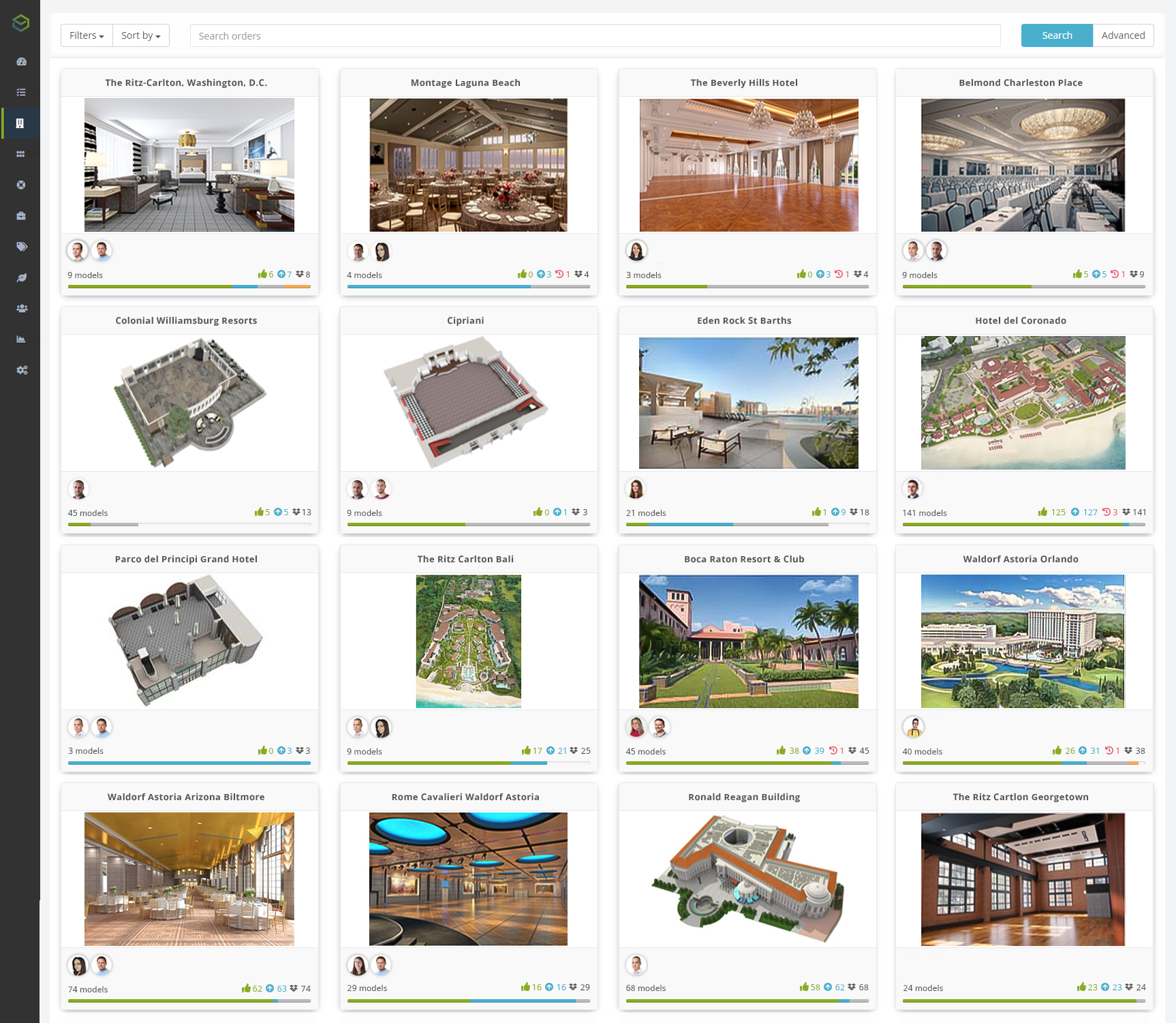Click thumbs-up icon on Boca Raton Resort card
1176x1023 pixels.
click(x=781, y=750)
